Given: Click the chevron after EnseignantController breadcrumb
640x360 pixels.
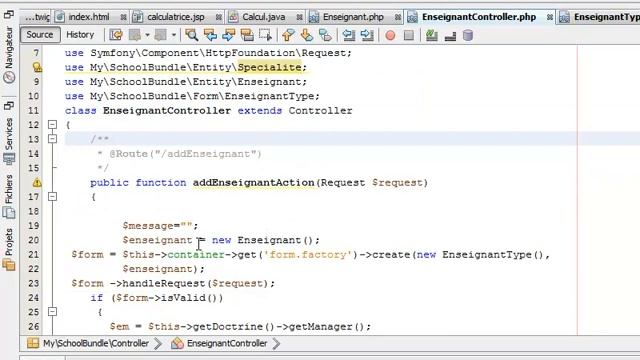Looking at the screenshot, I should (276, 344).
